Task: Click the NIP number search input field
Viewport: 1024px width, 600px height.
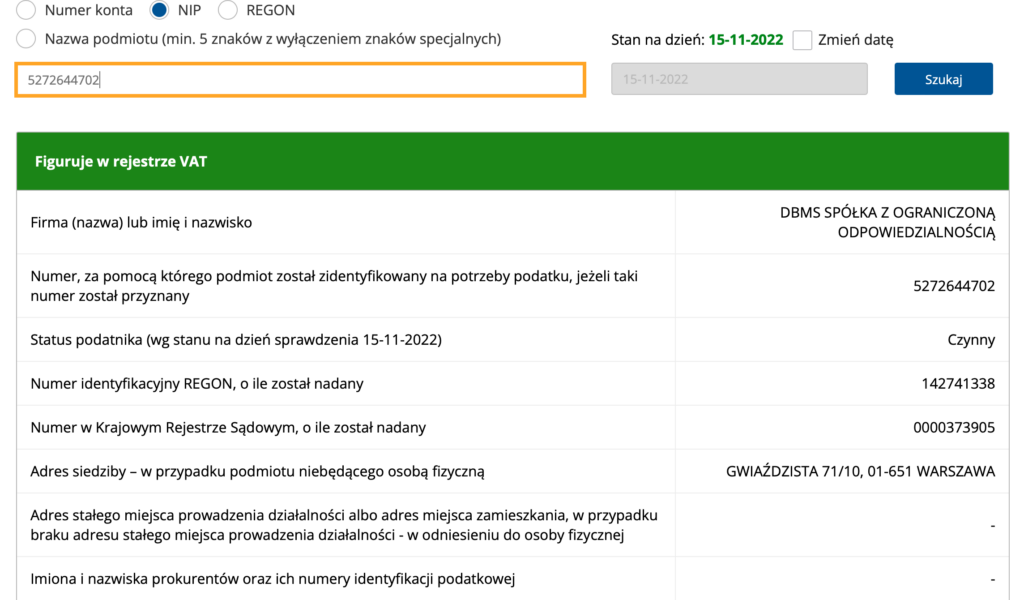Action: [300, 80]
